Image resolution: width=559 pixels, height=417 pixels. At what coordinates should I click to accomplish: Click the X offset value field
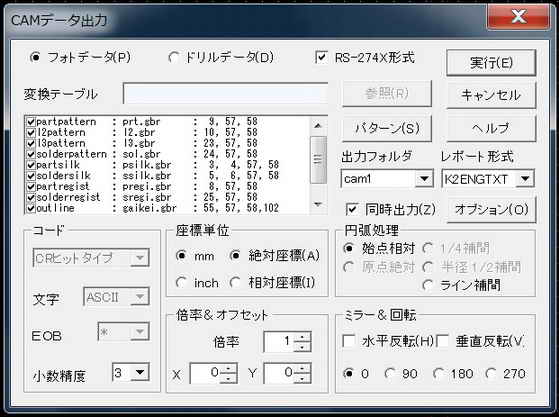(206, 373)
